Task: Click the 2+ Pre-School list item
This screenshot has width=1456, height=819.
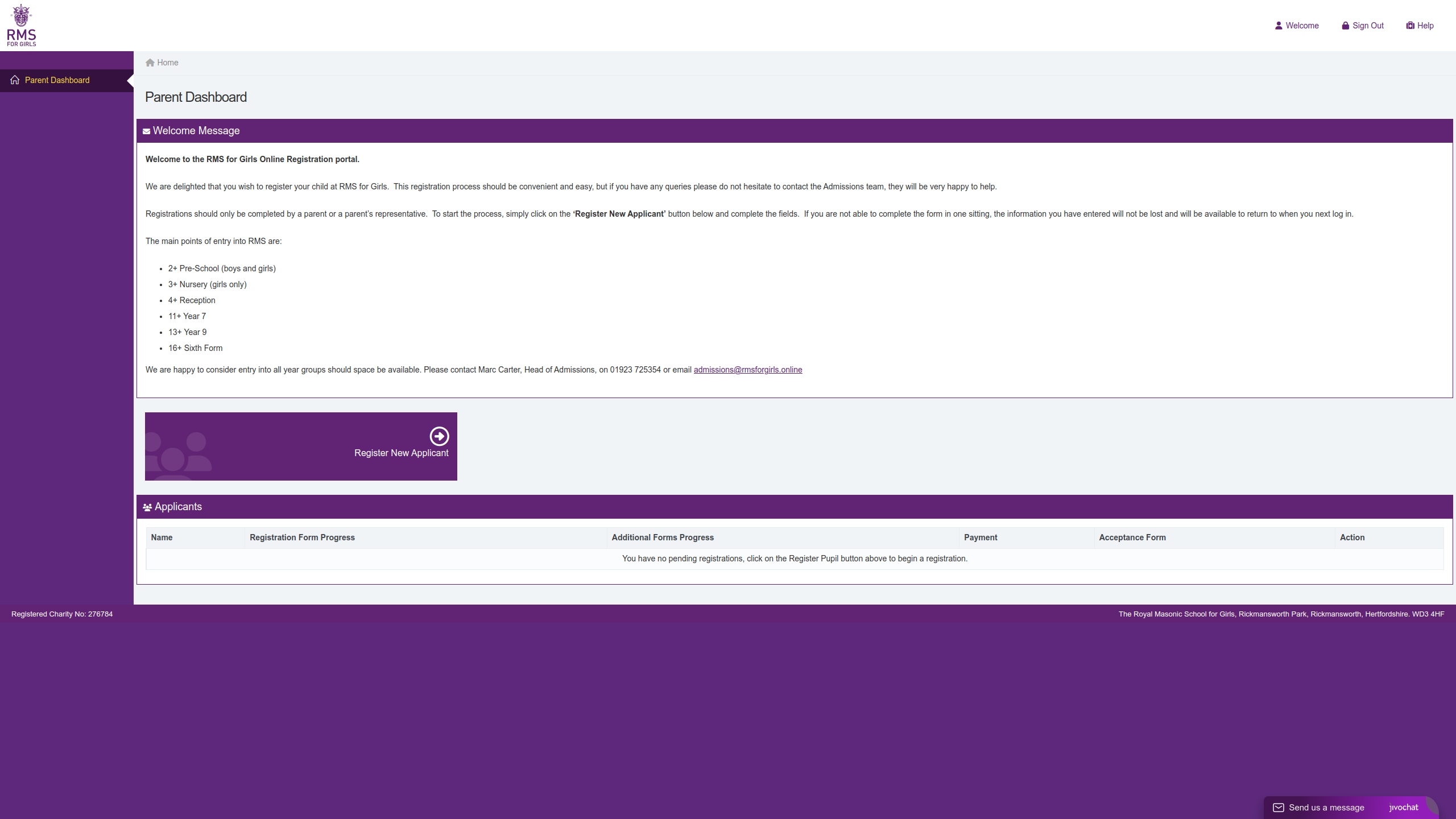Action: [x=222, y=268]
